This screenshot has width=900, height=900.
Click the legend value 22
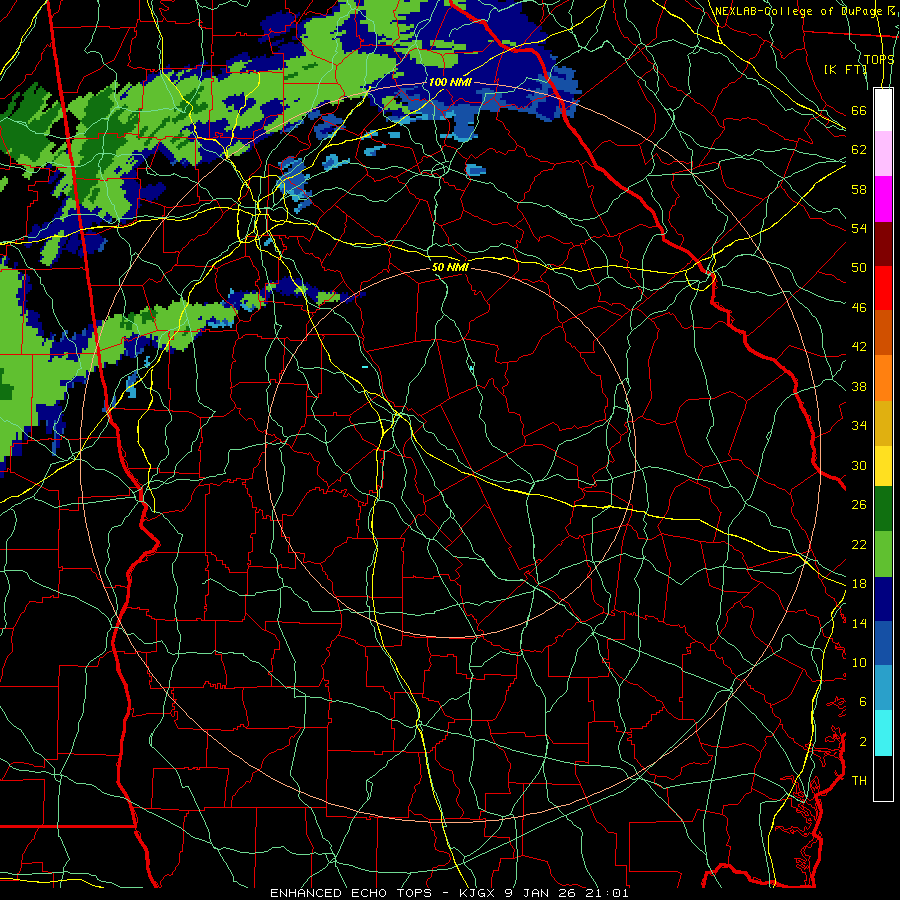(x=859, y=544)
